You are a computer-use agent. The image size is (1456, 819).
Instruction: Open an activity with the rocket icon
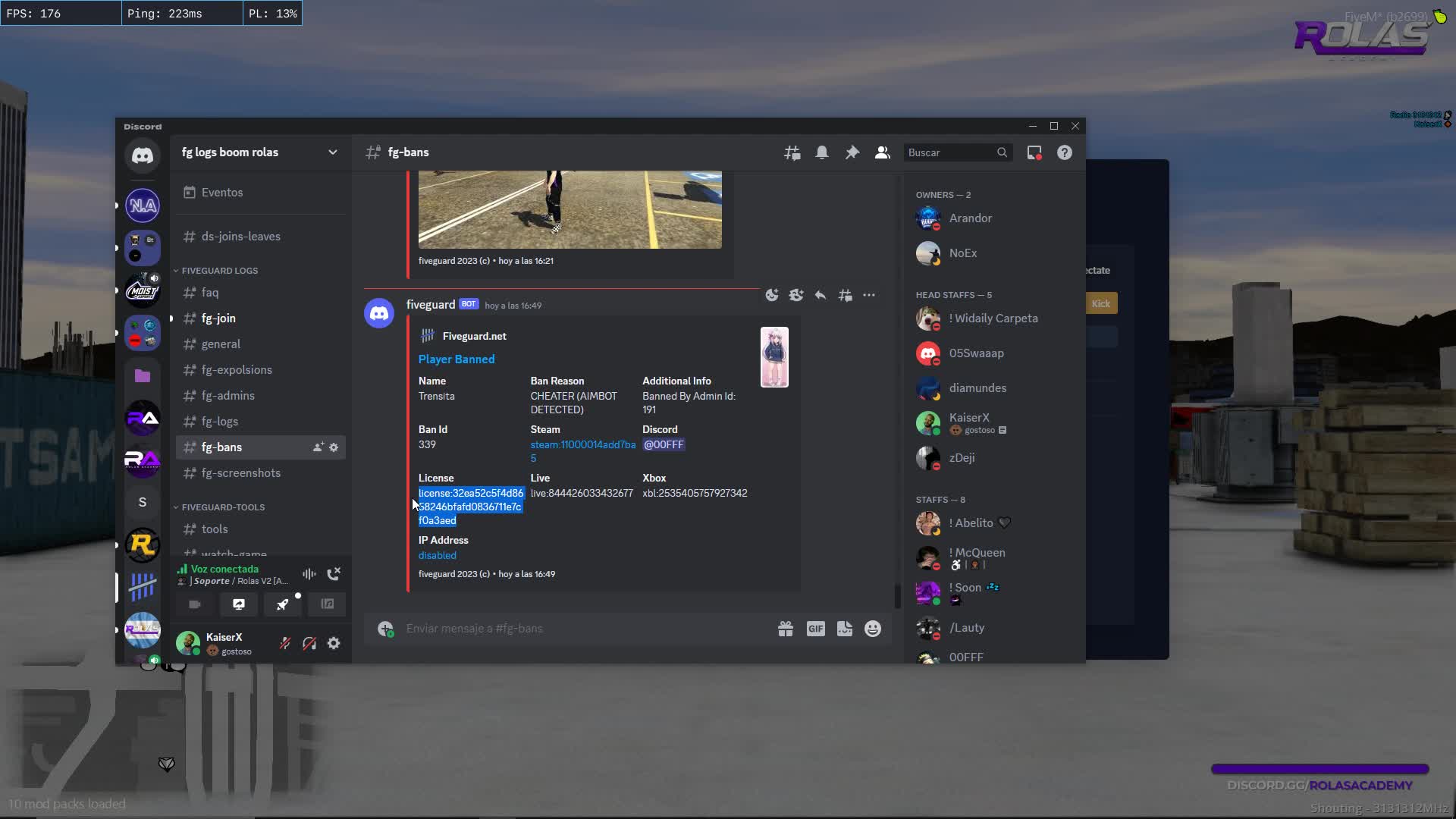[282, 604]
